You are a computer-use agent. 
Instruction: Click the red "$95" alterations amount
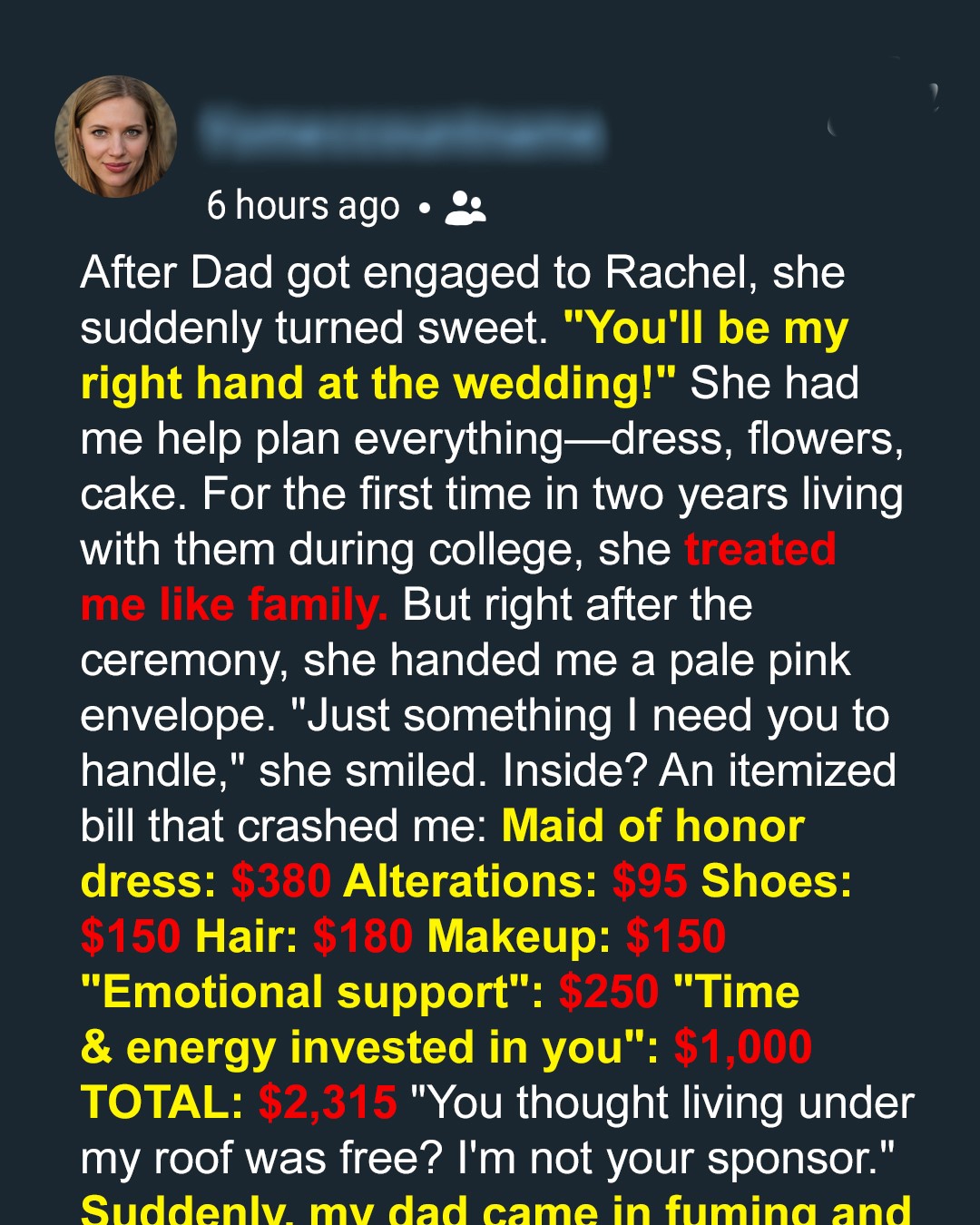click(650, 882)
